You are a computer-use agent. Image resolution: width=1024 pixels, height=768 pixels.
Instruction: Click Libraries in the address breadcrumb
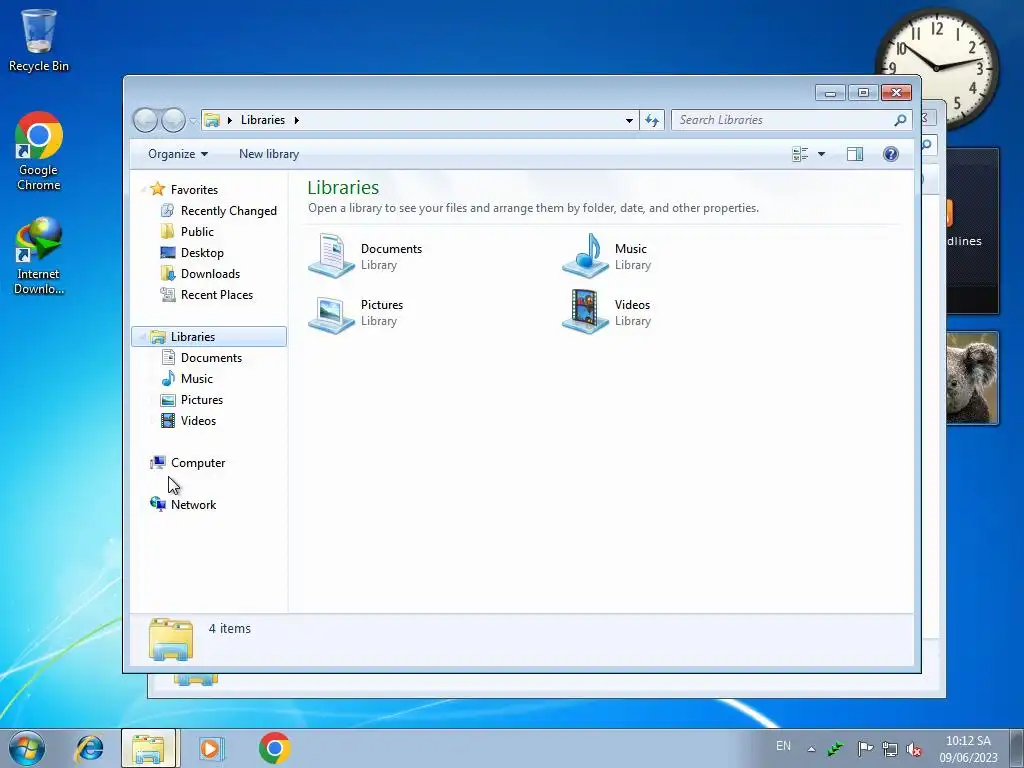click(x=263, y=120)
